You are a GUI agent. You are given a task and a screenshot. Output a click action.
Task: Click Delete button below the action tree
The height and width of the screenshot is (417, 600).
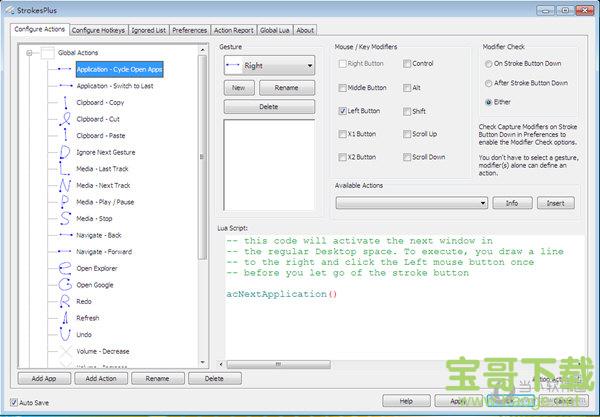(214, 379)
